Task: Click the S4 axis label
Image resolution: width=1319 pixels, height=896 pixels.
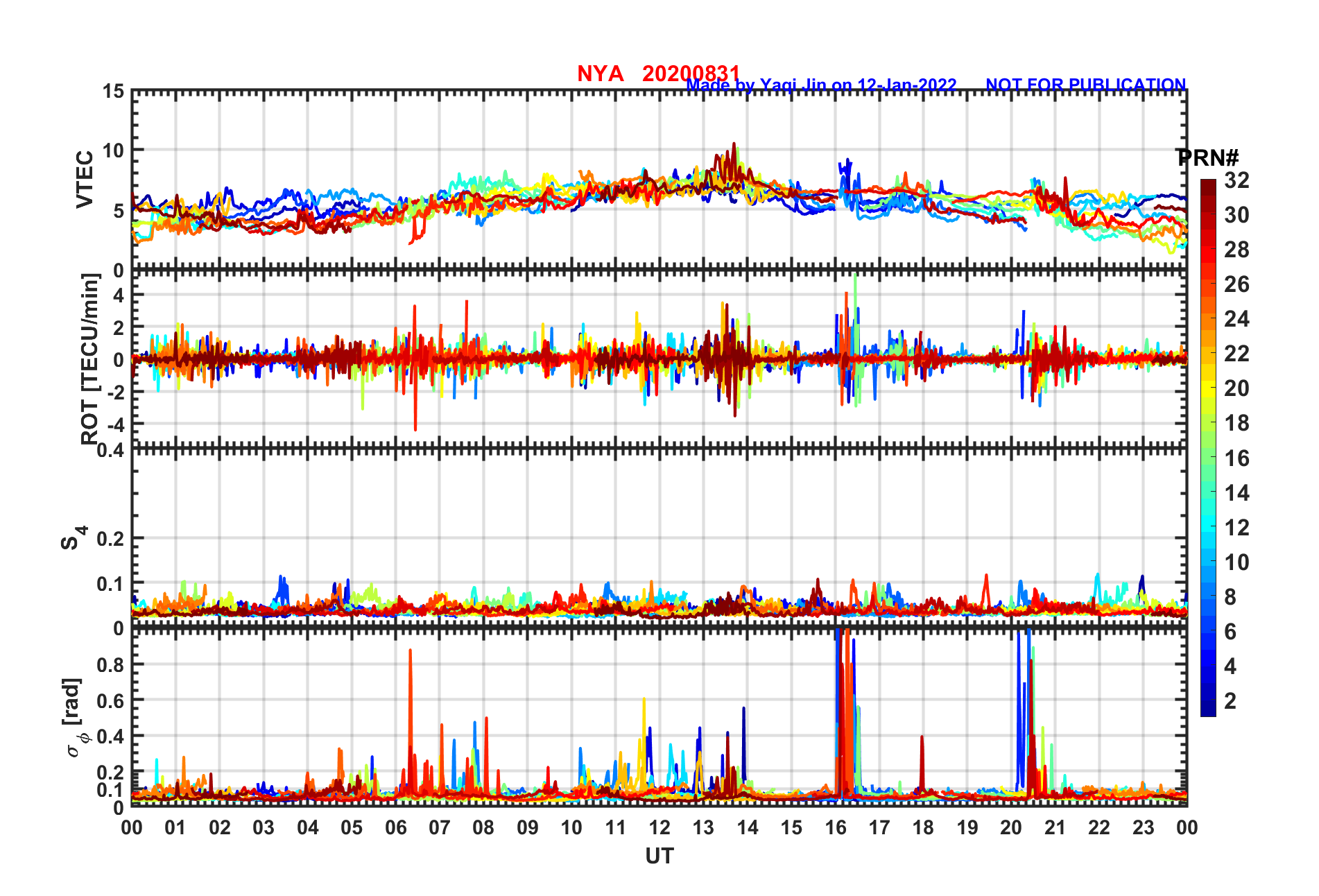Action: [x=74, y=537]
